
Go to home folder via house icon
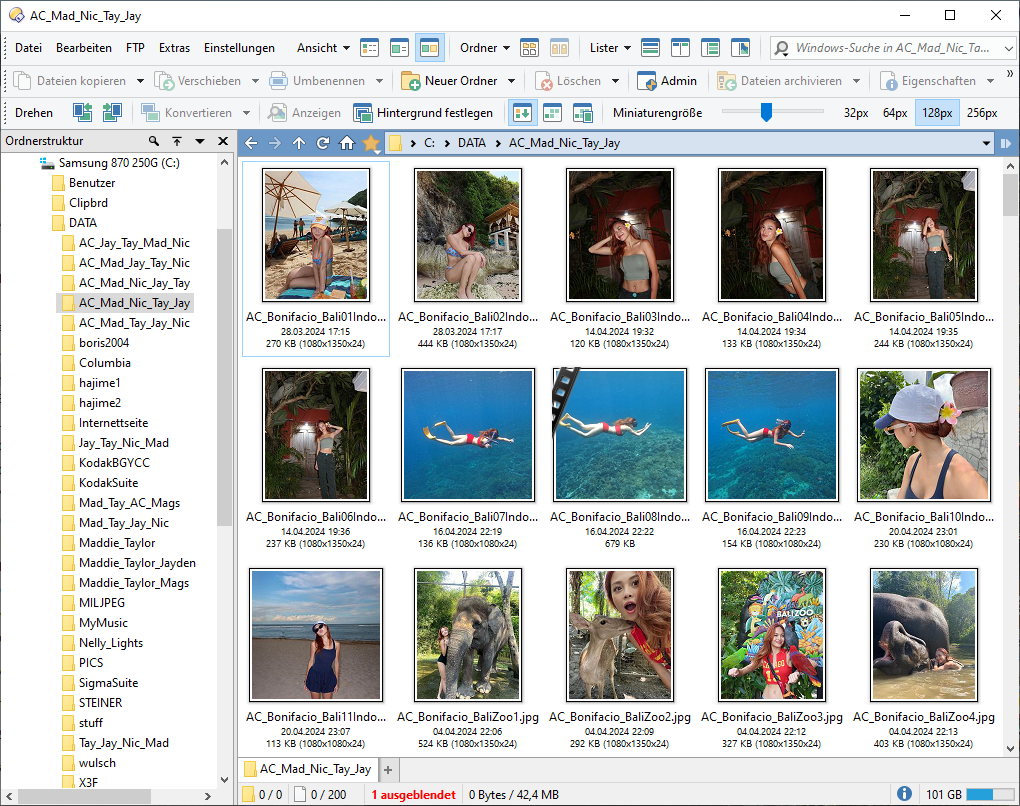coord(347,143)
